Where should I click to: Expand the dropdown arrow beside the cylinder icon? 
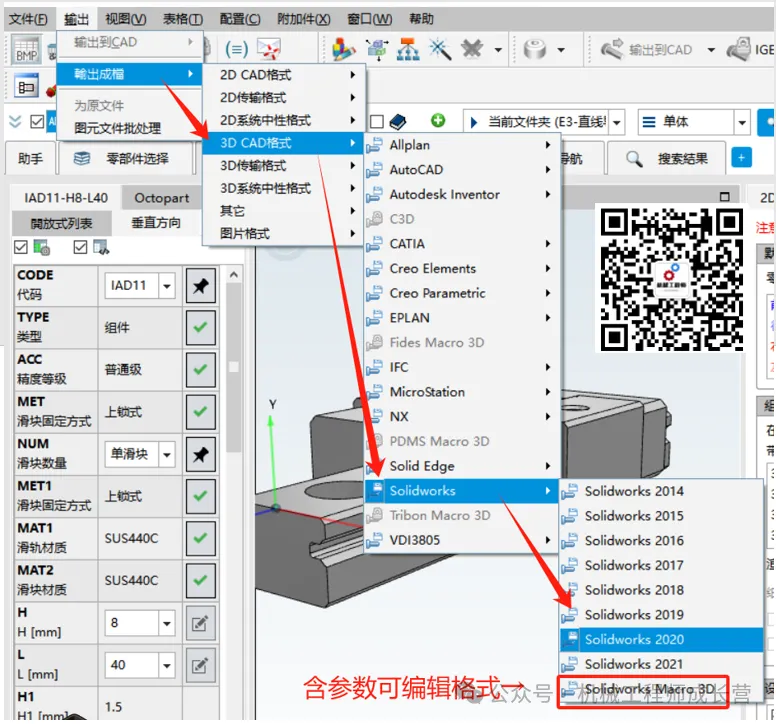click(x=561, y=49)
